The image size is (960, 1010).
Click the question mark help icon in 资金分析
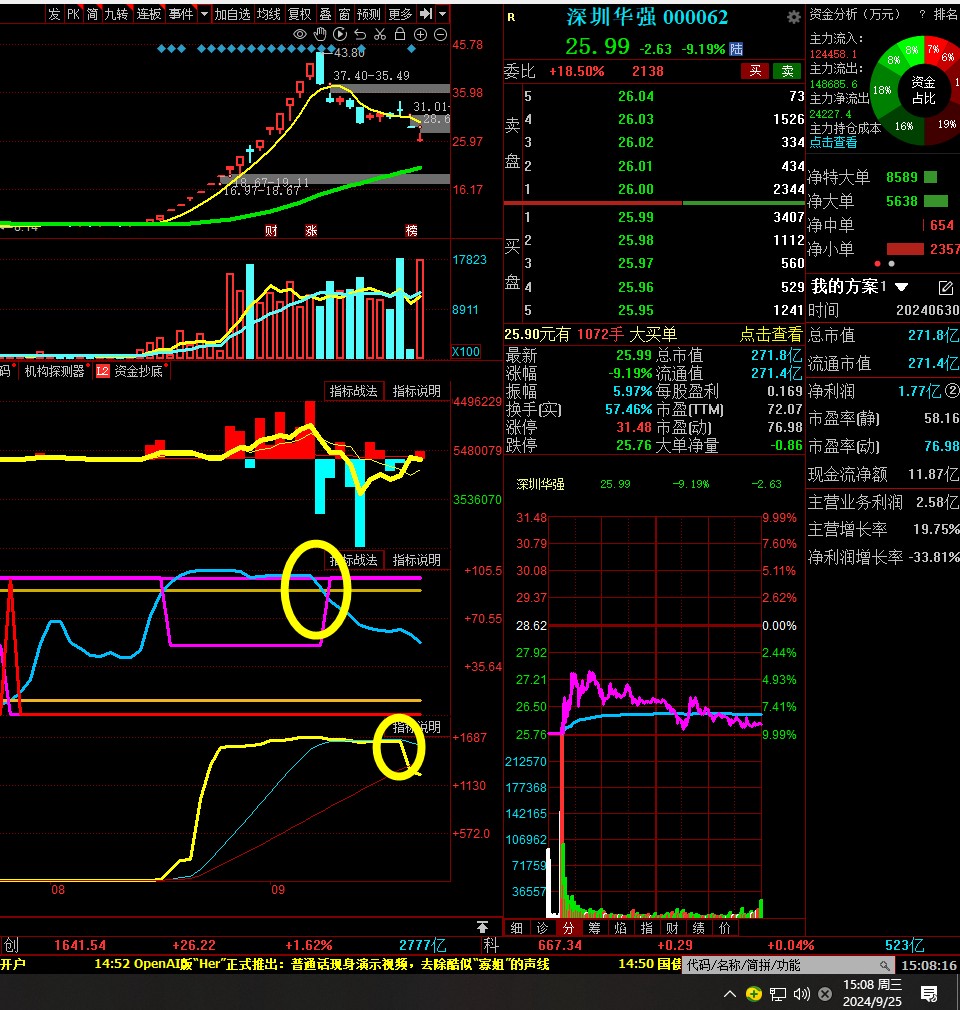(922, 14)
